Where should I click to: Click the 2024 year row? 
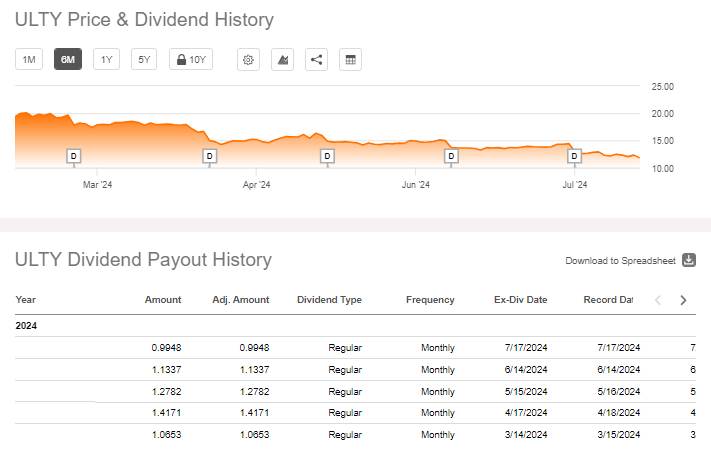tap(355, 326)
